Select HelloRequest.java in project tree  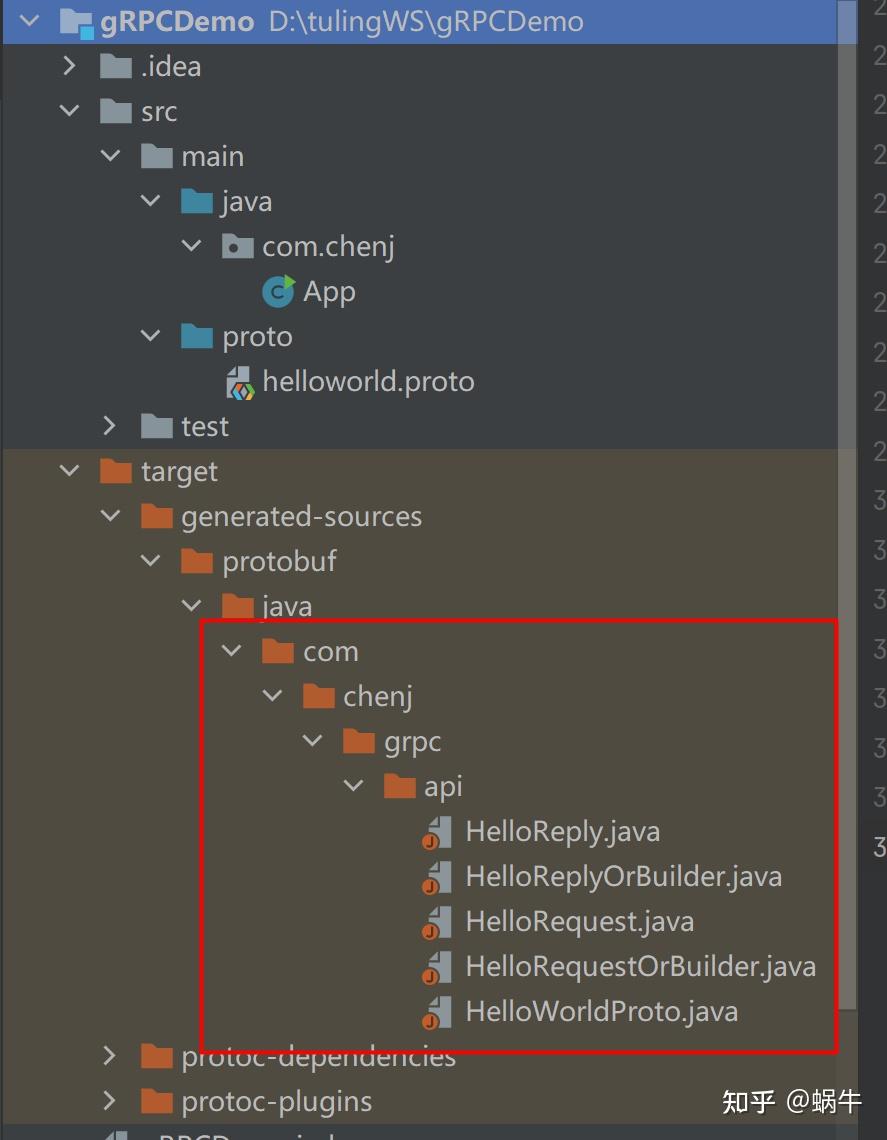click(580, 921)
